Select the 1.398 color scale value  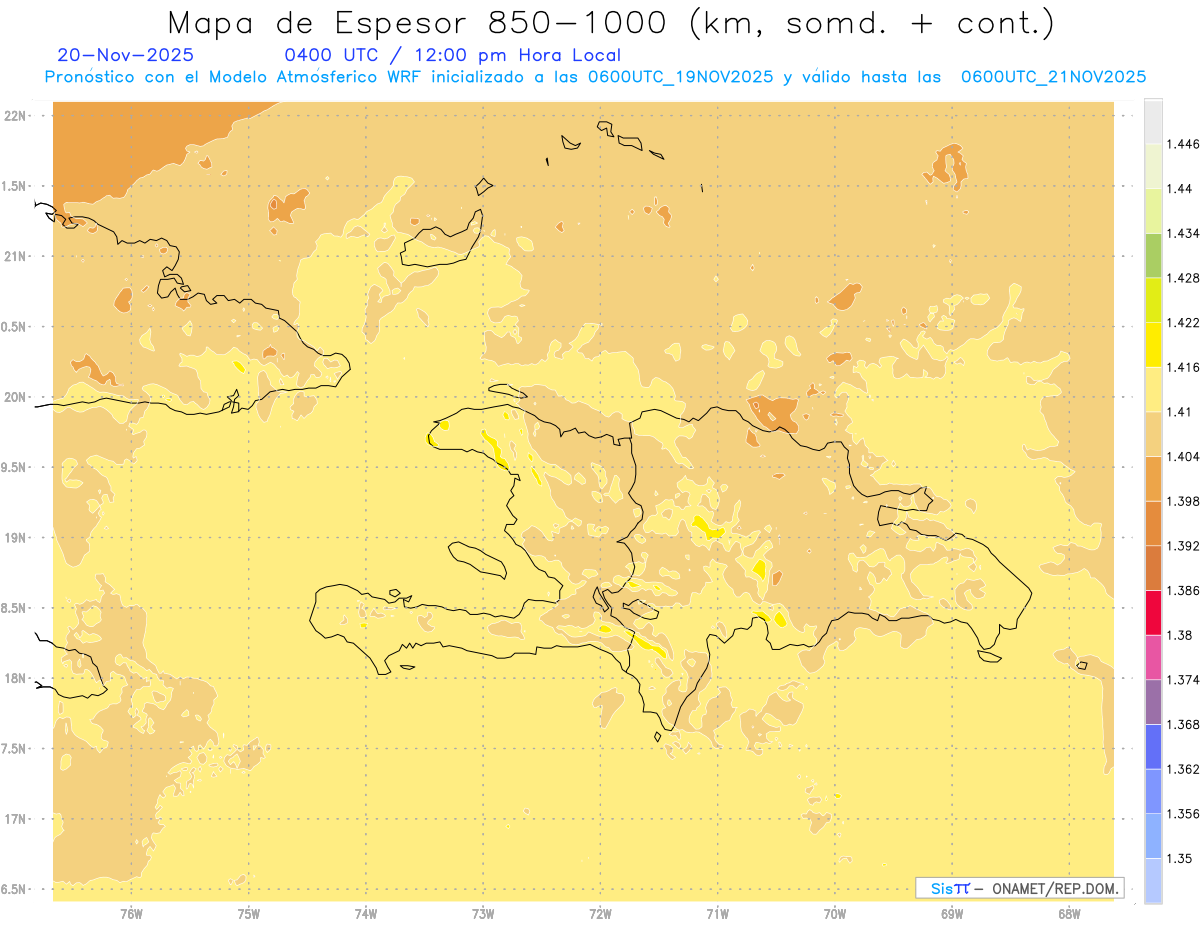click(x=1183, y=501)
